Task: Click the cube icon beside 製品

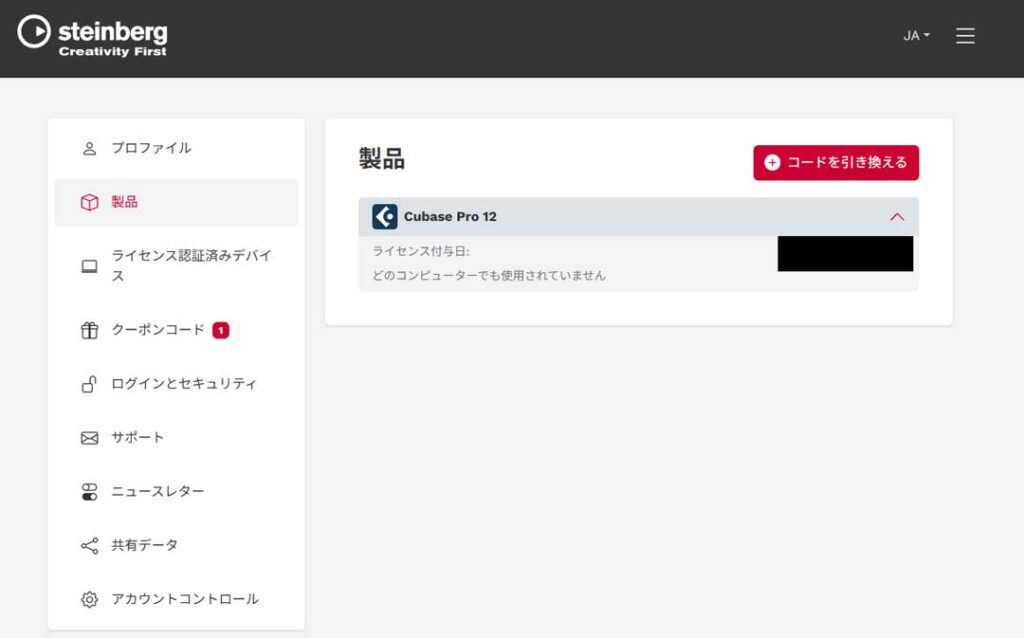Action: click(89, 202)
